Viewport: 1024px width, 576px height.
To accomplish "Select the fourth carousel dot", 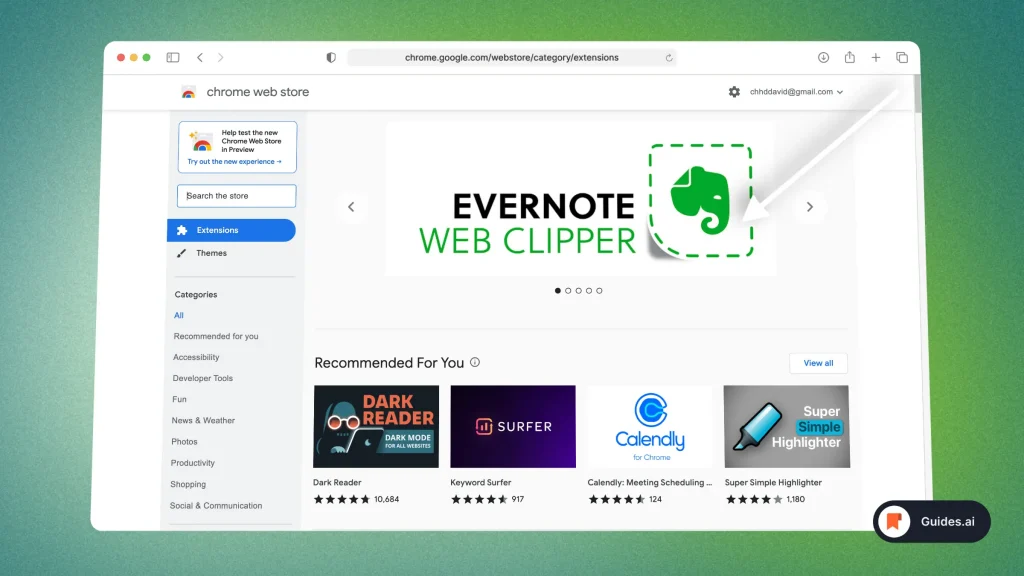I will click(589, 291).
